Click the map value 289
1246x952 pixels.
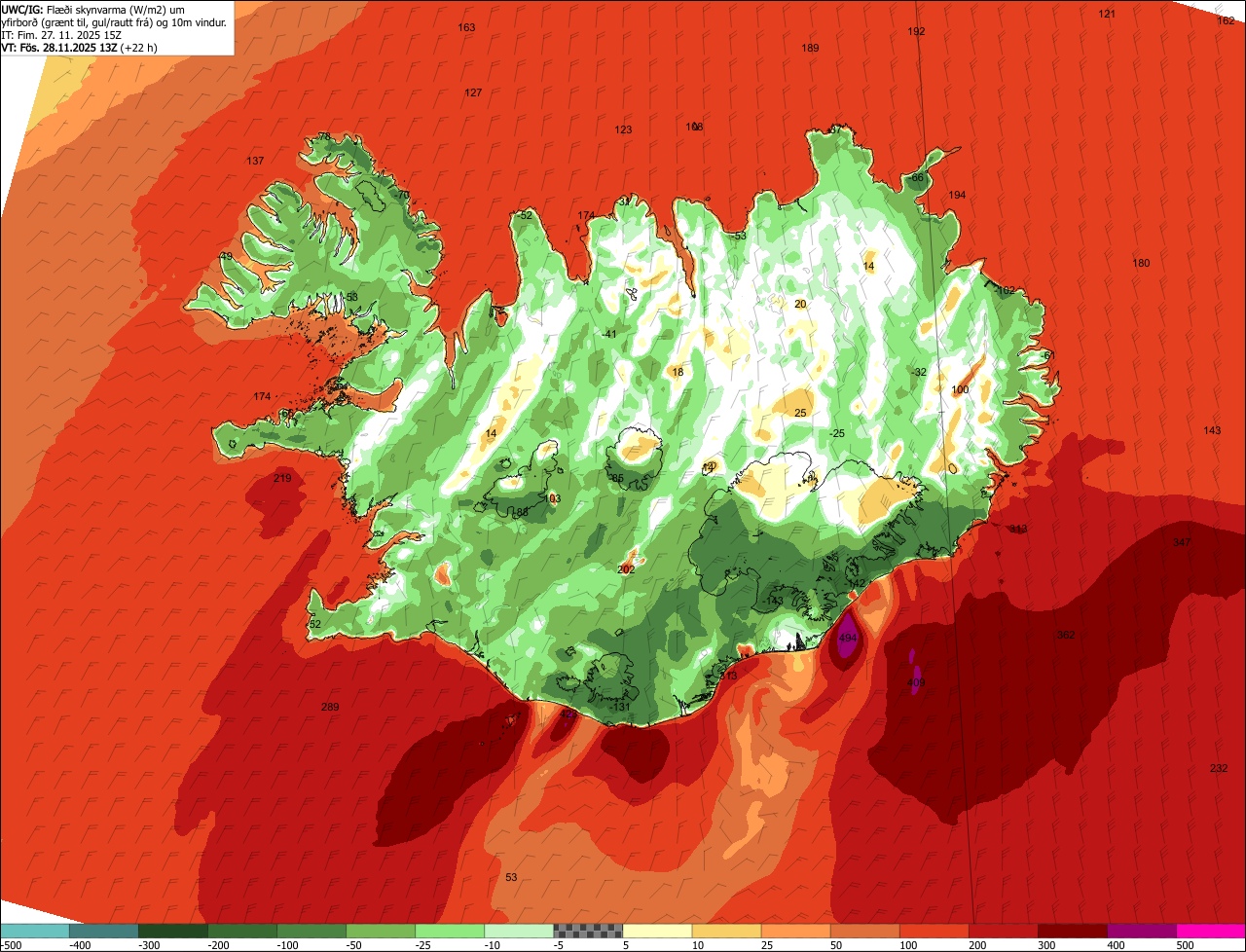pos(330,707)
